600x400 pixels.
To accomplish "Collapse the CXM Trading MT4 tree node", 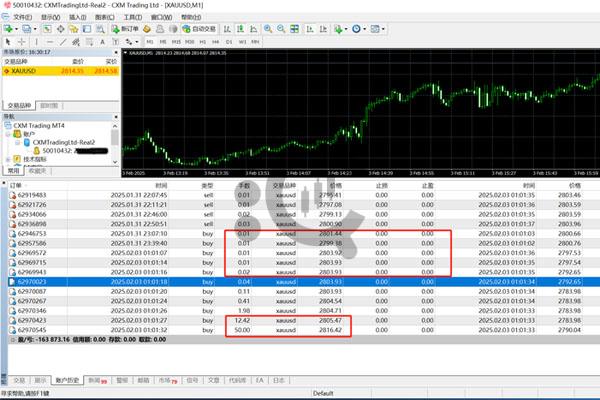I will [6, 126].
